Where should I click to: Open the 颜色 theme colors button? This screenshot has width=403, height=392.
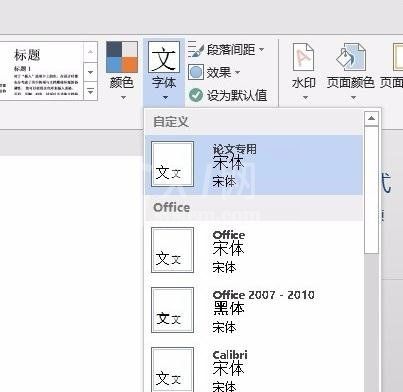pos(122,70)
